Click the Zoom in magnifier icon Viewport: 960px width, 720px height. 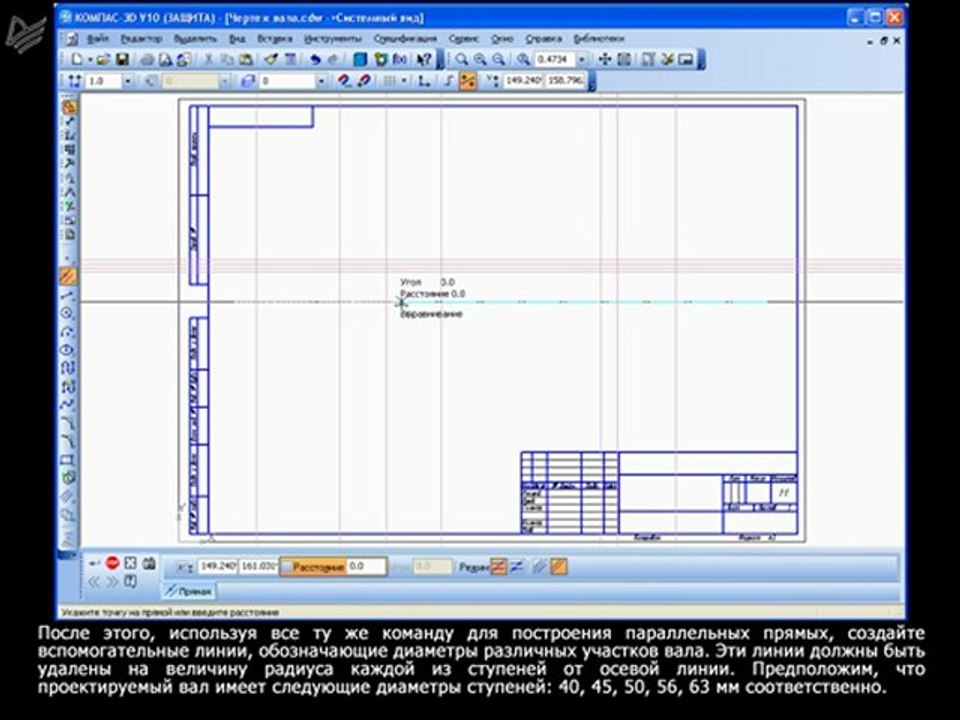click(x=481, y=59)
